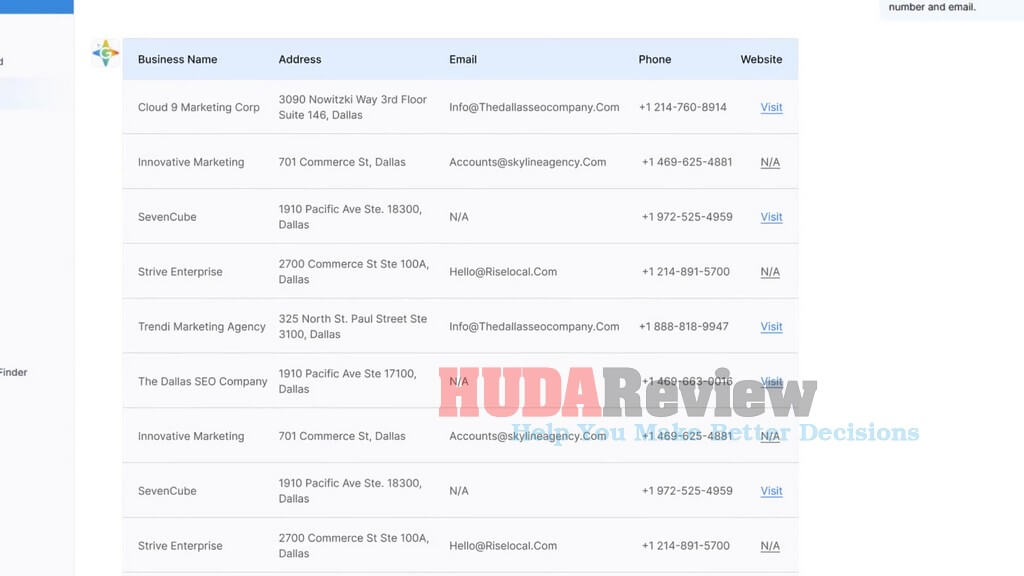Screen dimensions: 1024x576
Task: Select phone number +1 214-760-8914
Action: [682, 107]
